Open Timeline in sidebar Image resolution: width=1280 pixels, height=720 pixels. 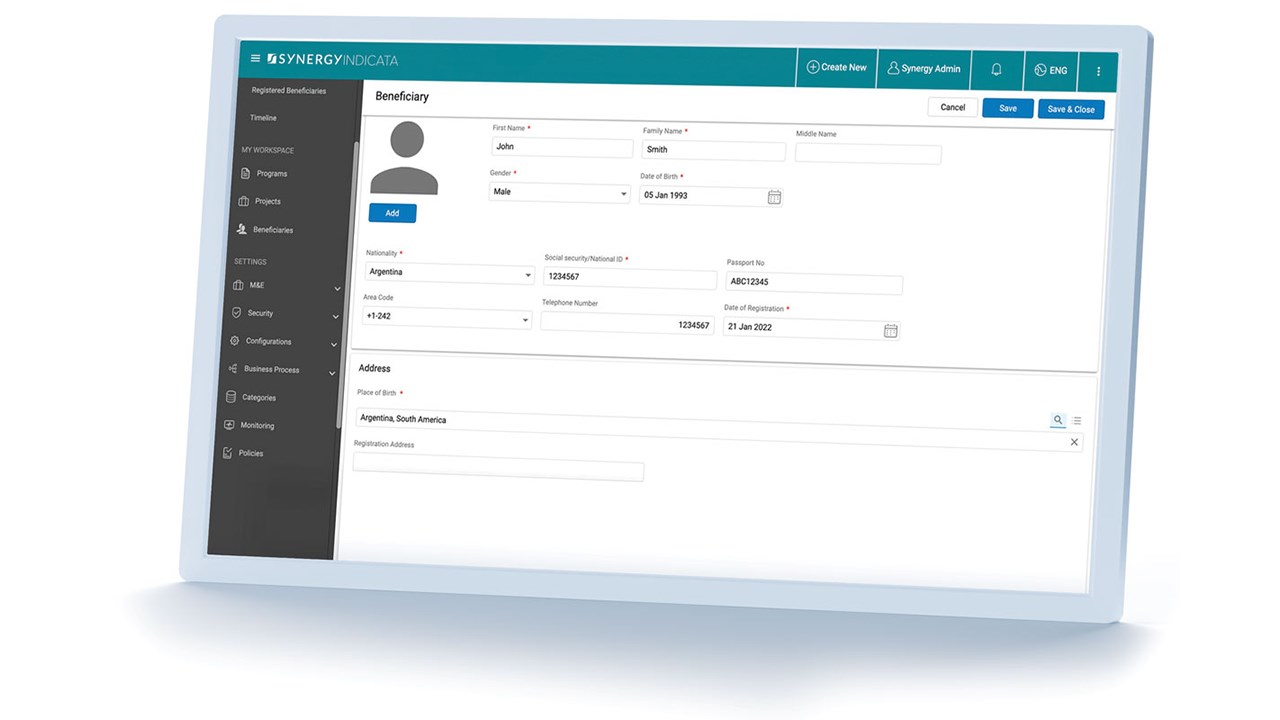pyautogui.click(x=263, y=118)
